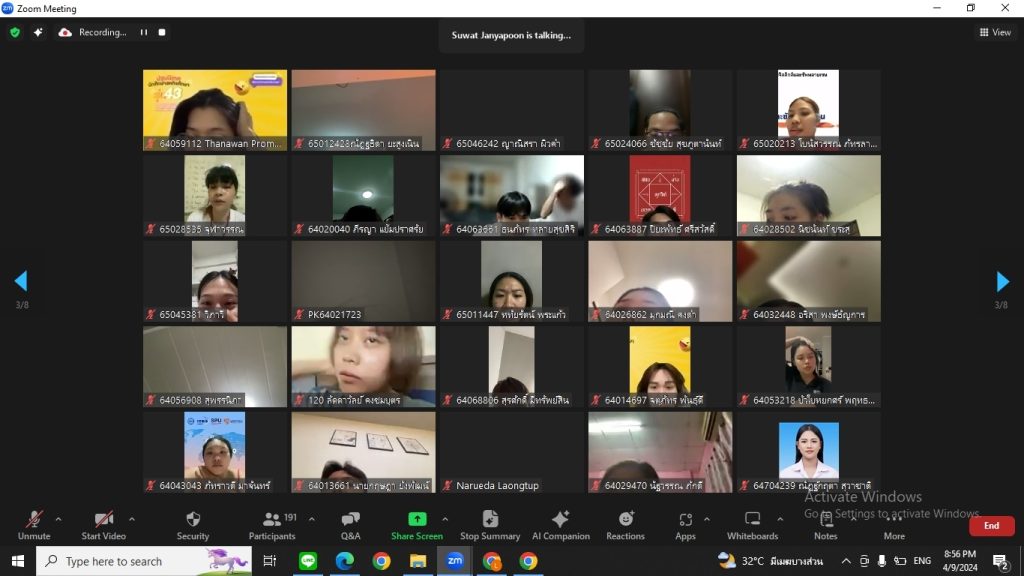Stop the meeting Summary
The image size is (1024, 576).
(x=490, y=525)
